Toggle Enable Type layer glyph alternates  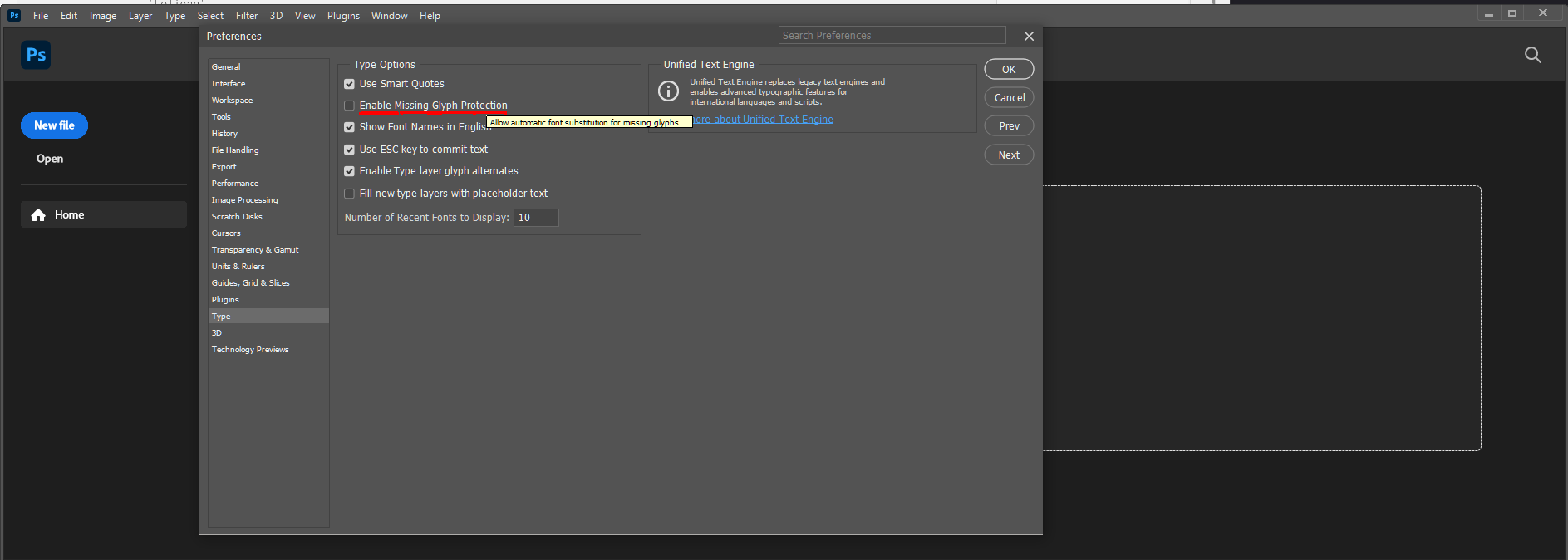349,171
